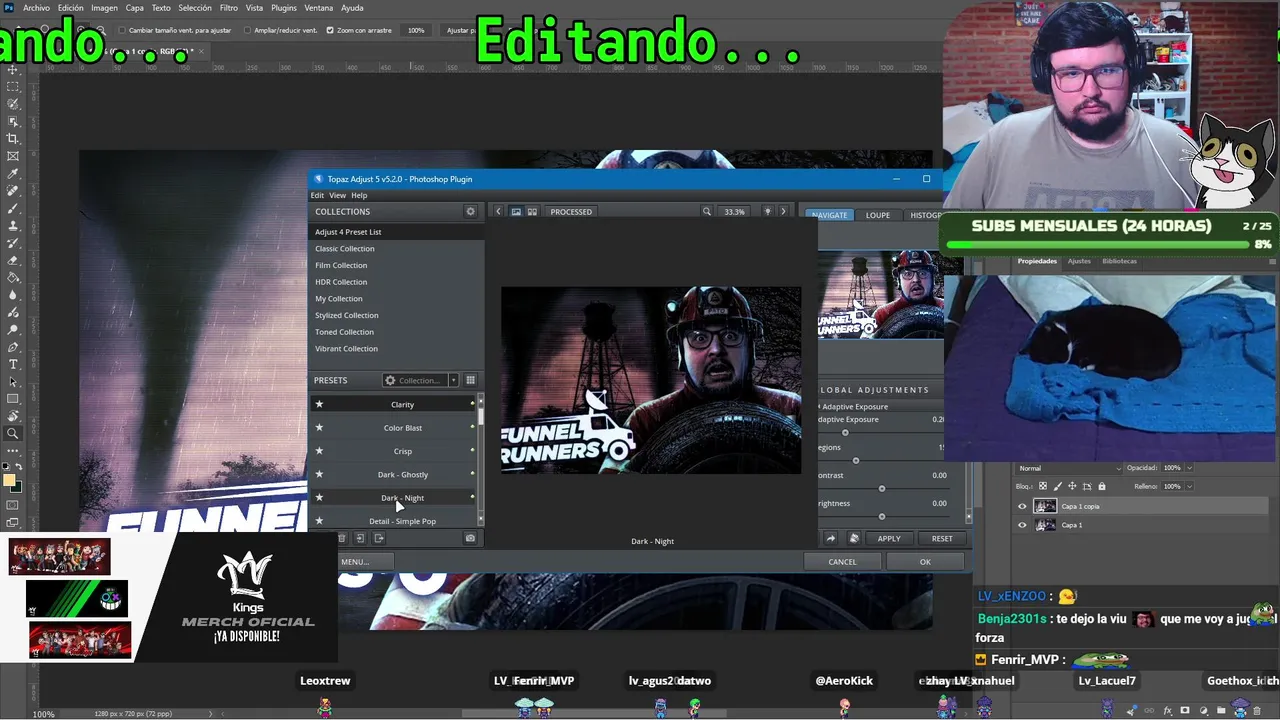Select the Rectangular Marquee tool
Viewport: 1280px width, 720px height.
point(13,87)
